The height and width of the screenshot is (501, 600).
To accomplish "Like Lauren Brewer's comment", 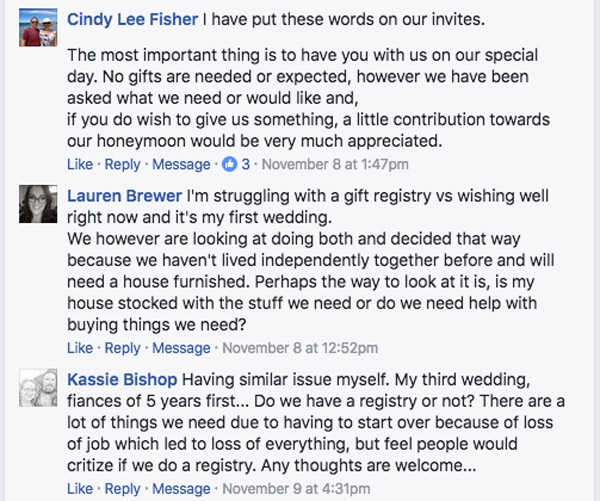I will (x=79, y=349).
